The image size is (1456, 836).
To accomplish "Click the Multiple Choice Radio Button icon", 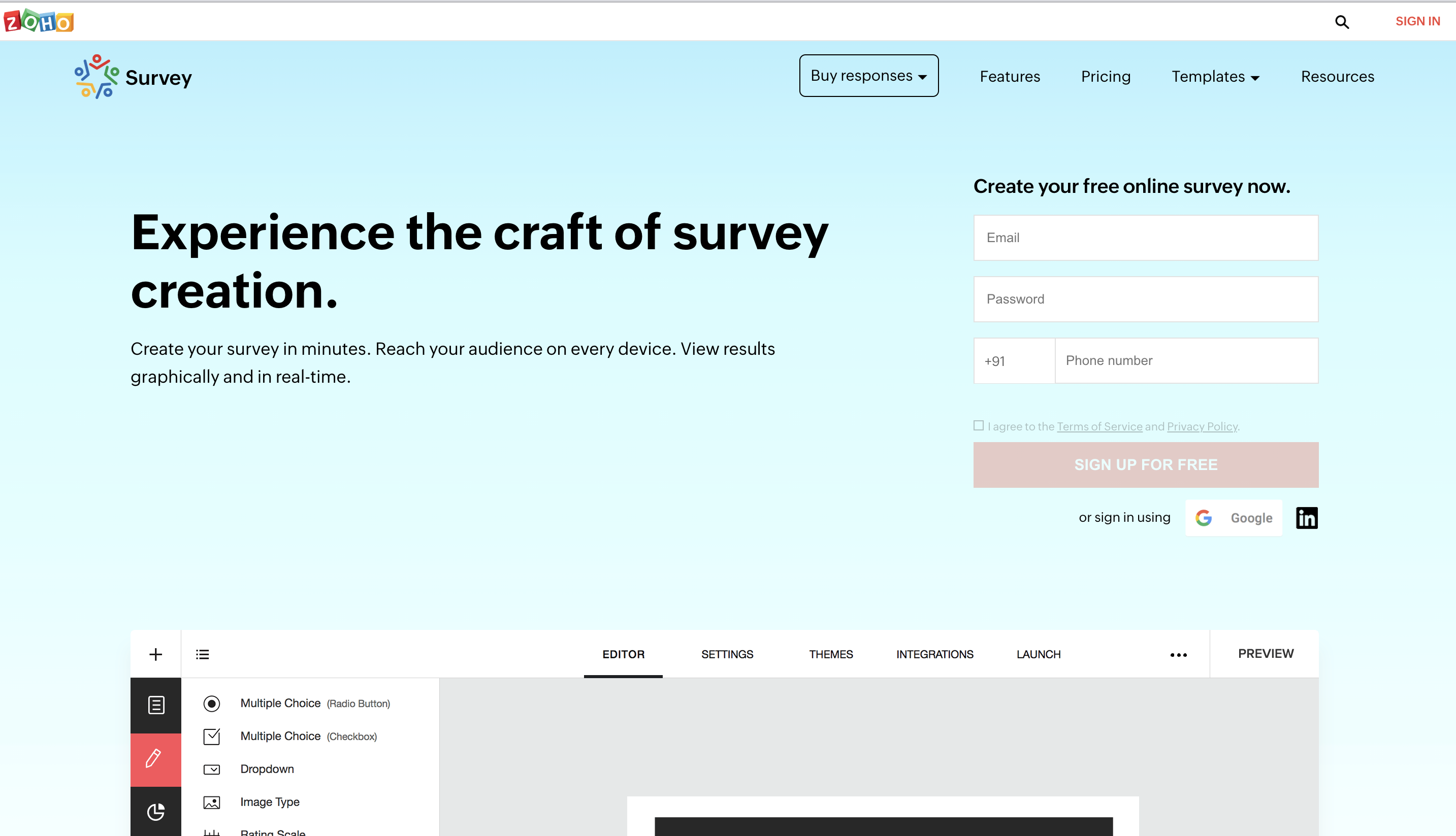I will pyautogui.click(x=210, y=702).
